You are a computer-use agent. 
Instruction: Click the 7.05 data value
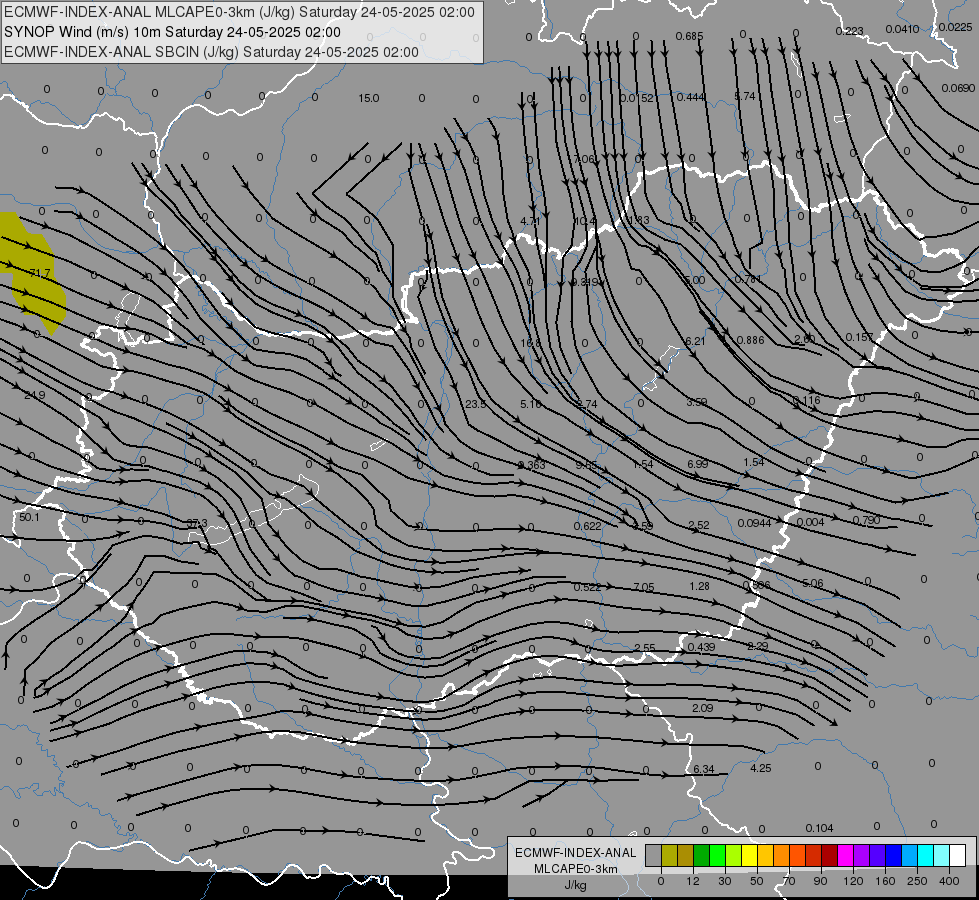tap(644, 587)
